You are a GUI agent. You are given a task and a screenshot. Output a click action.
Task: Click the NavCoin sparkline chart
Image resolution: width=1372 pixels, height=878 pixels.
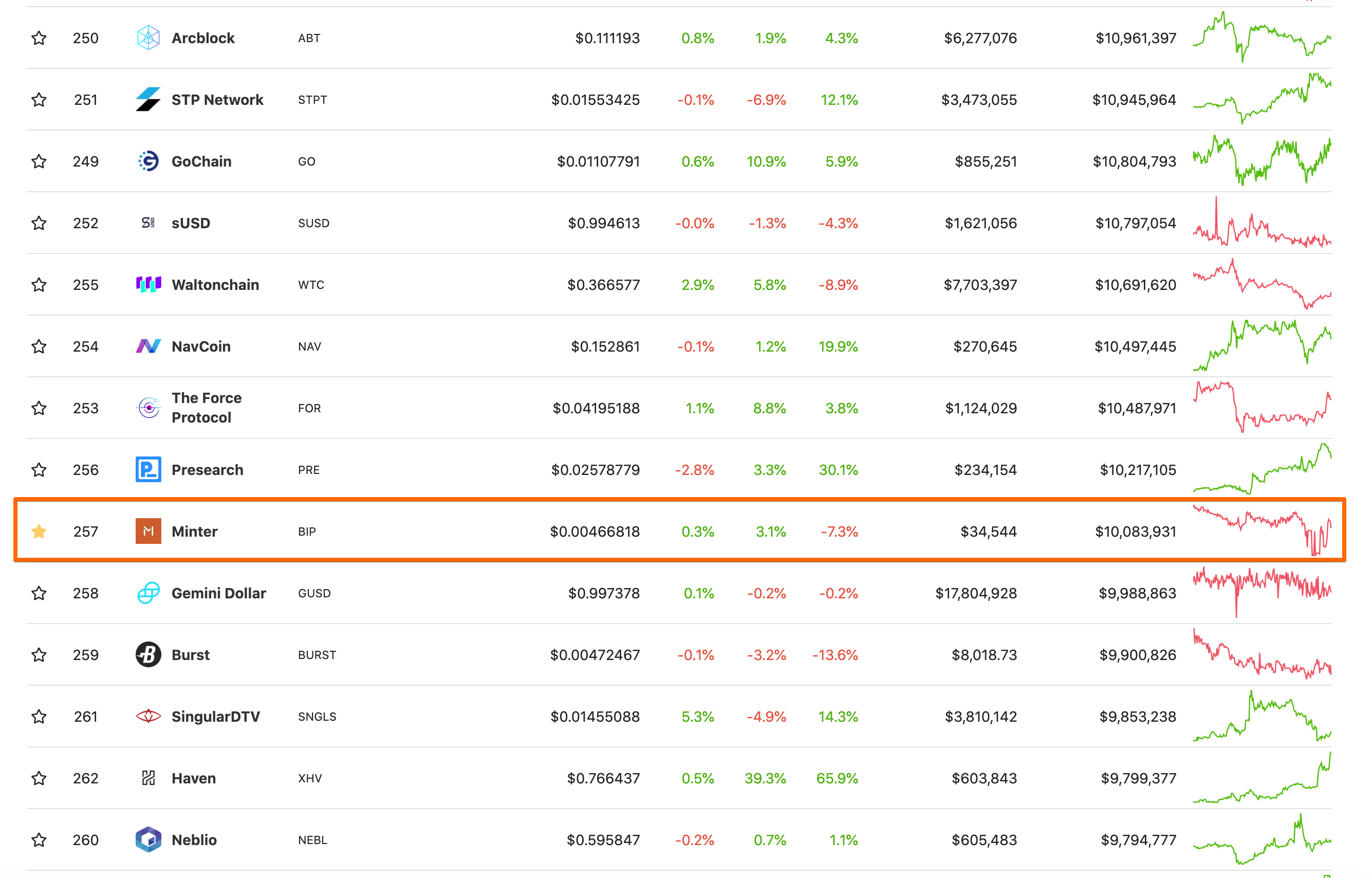coord(1262,345)
